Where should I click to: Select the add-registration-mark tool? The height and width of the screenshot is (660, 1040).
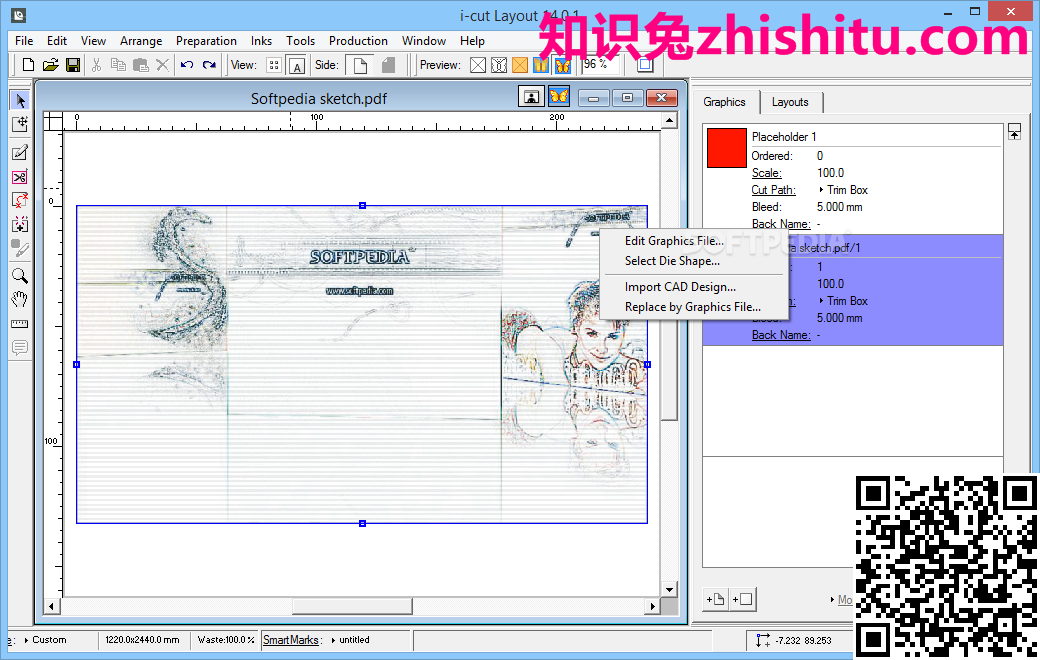coord(20,225)
